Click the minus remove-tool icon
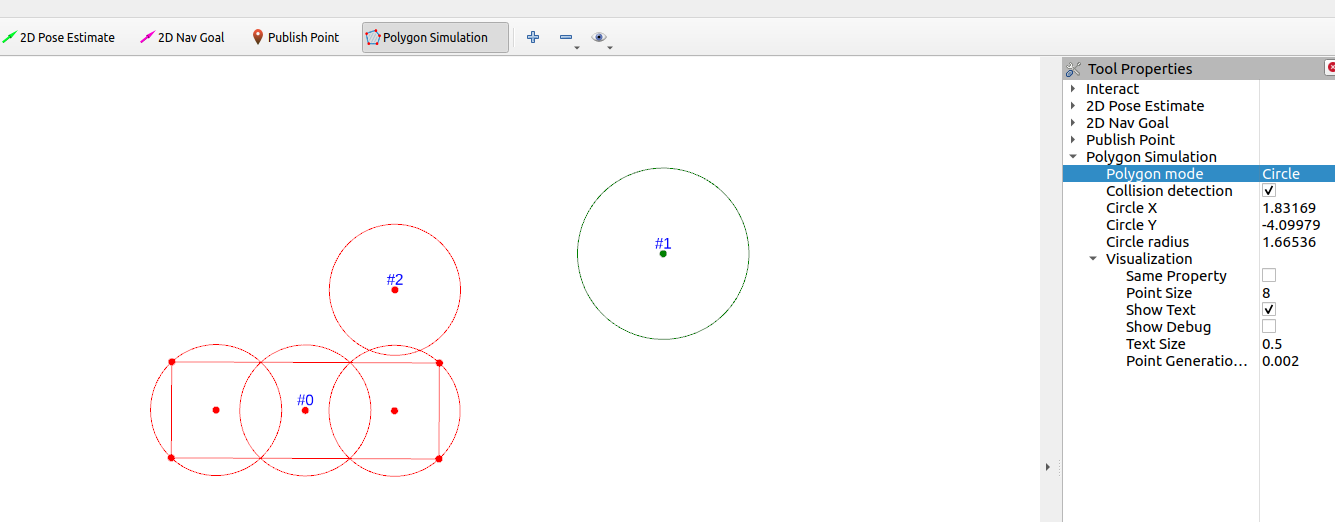 [x=566, y=37]
